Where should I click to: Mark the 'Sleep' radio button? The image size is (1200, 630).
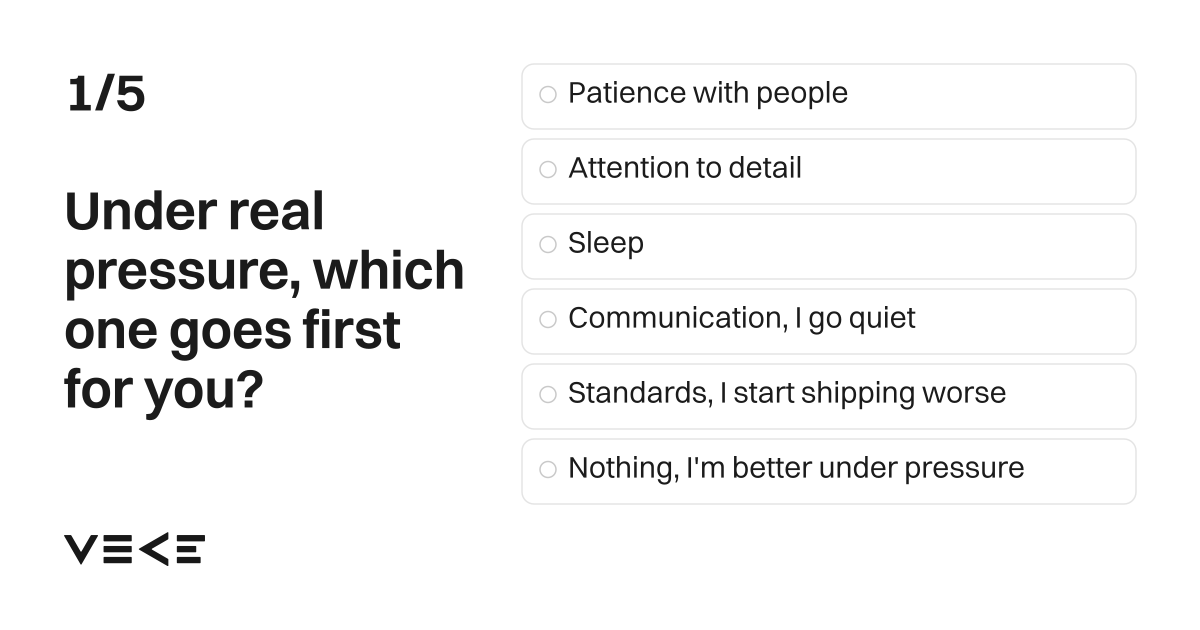pyautogui.click(x=548, y=245)
